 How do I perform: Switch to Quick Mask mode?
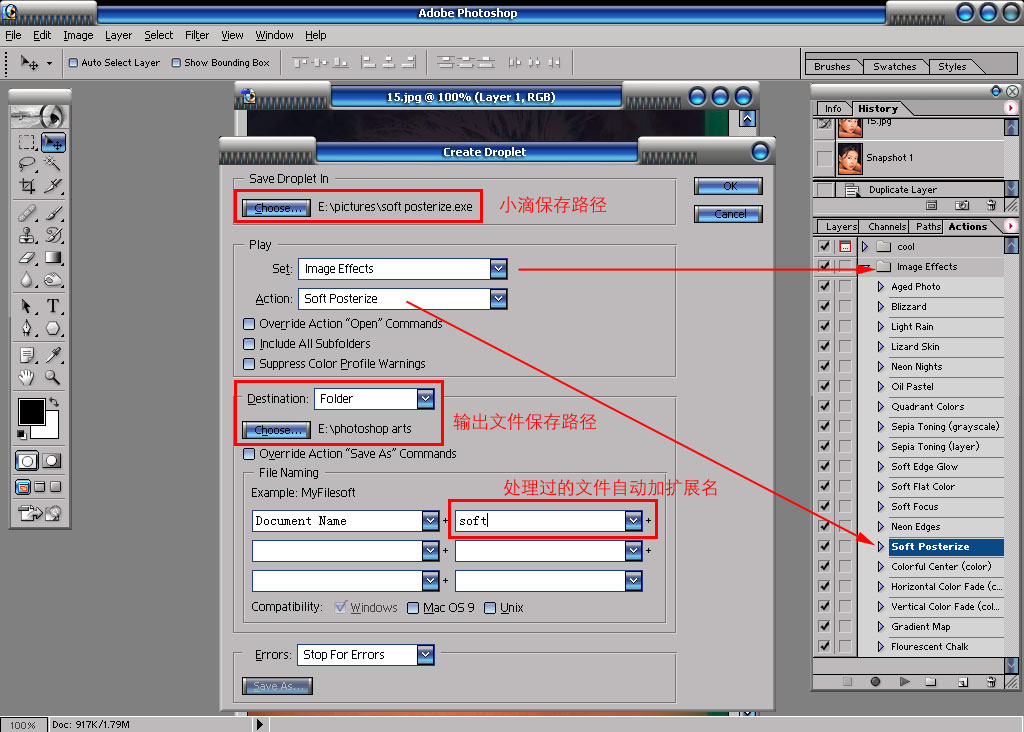(52, 461)
